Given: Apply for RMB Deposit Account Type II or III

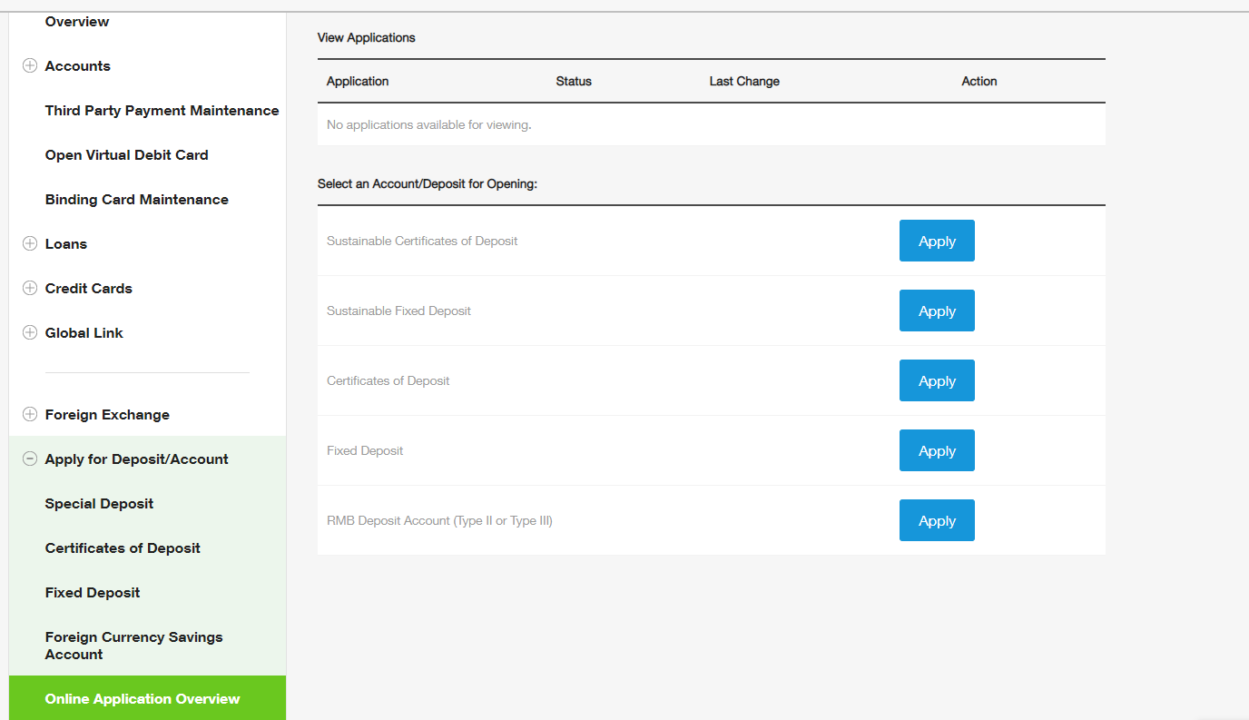Looking at the screenshot, I should pyautogui.click(x=936, y=520).
